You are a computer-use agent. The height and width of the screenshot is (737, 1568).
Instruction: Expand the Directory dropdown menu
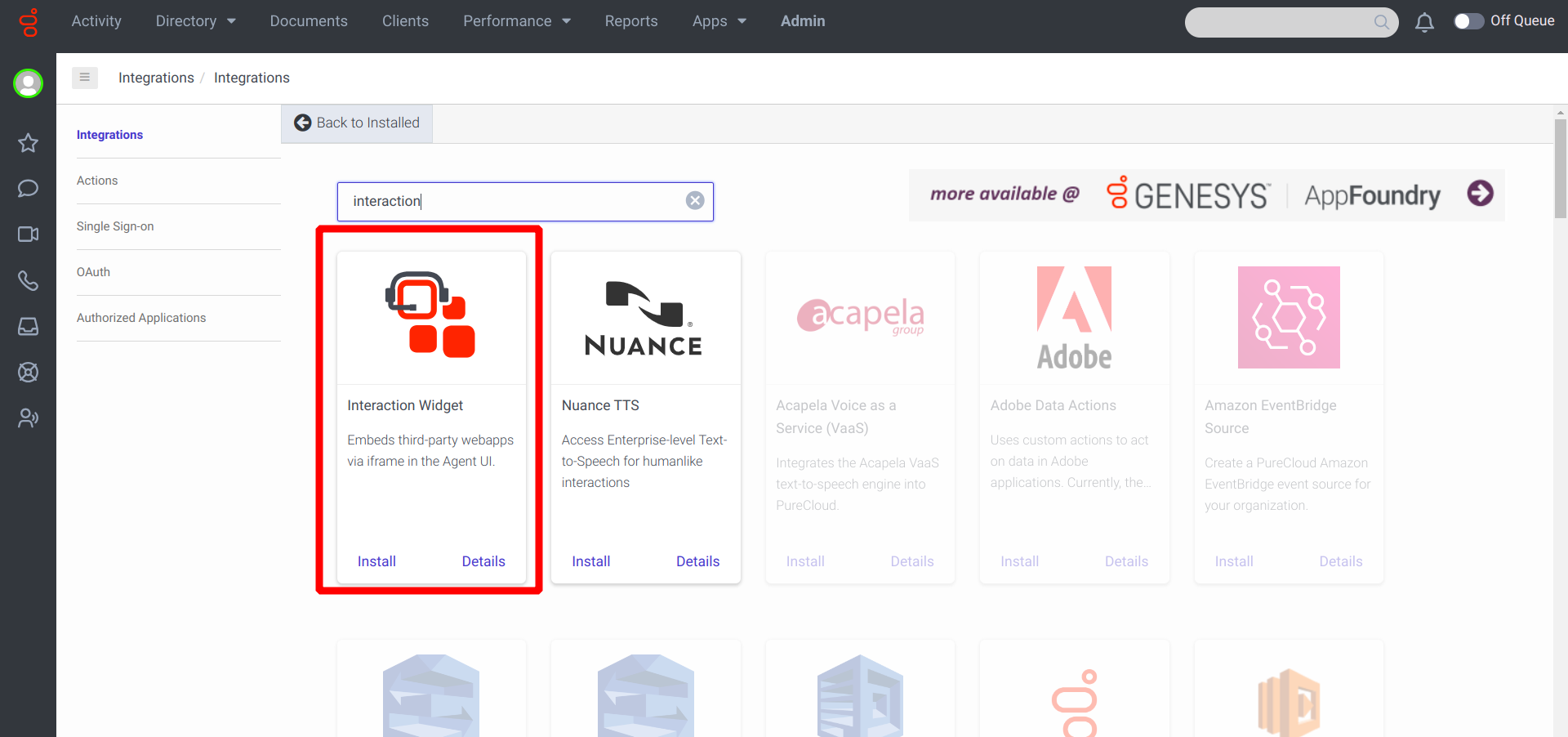tap(195, 21)
